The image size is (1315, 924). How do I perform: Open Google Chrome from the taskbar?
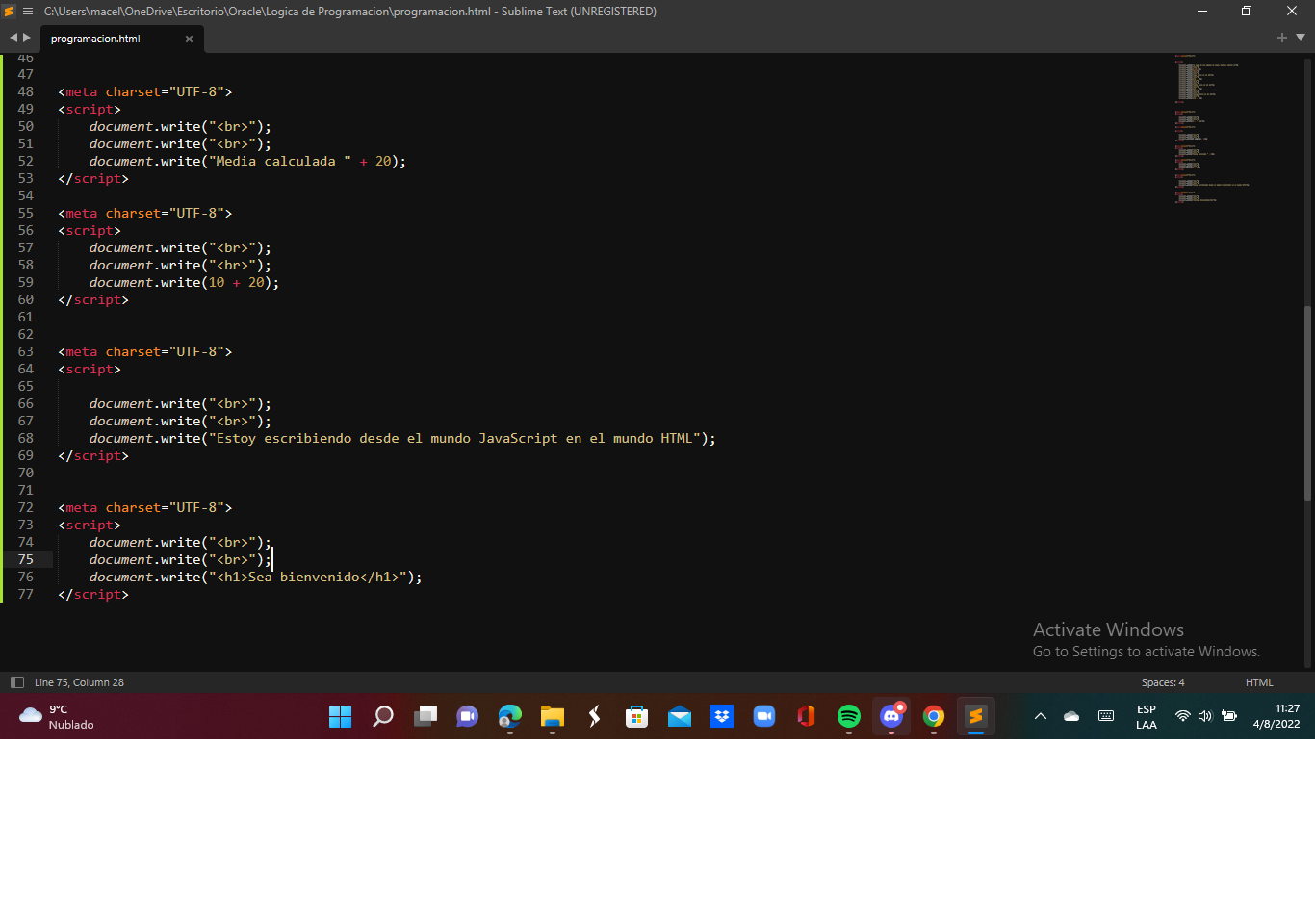click(x=933, y=716)
